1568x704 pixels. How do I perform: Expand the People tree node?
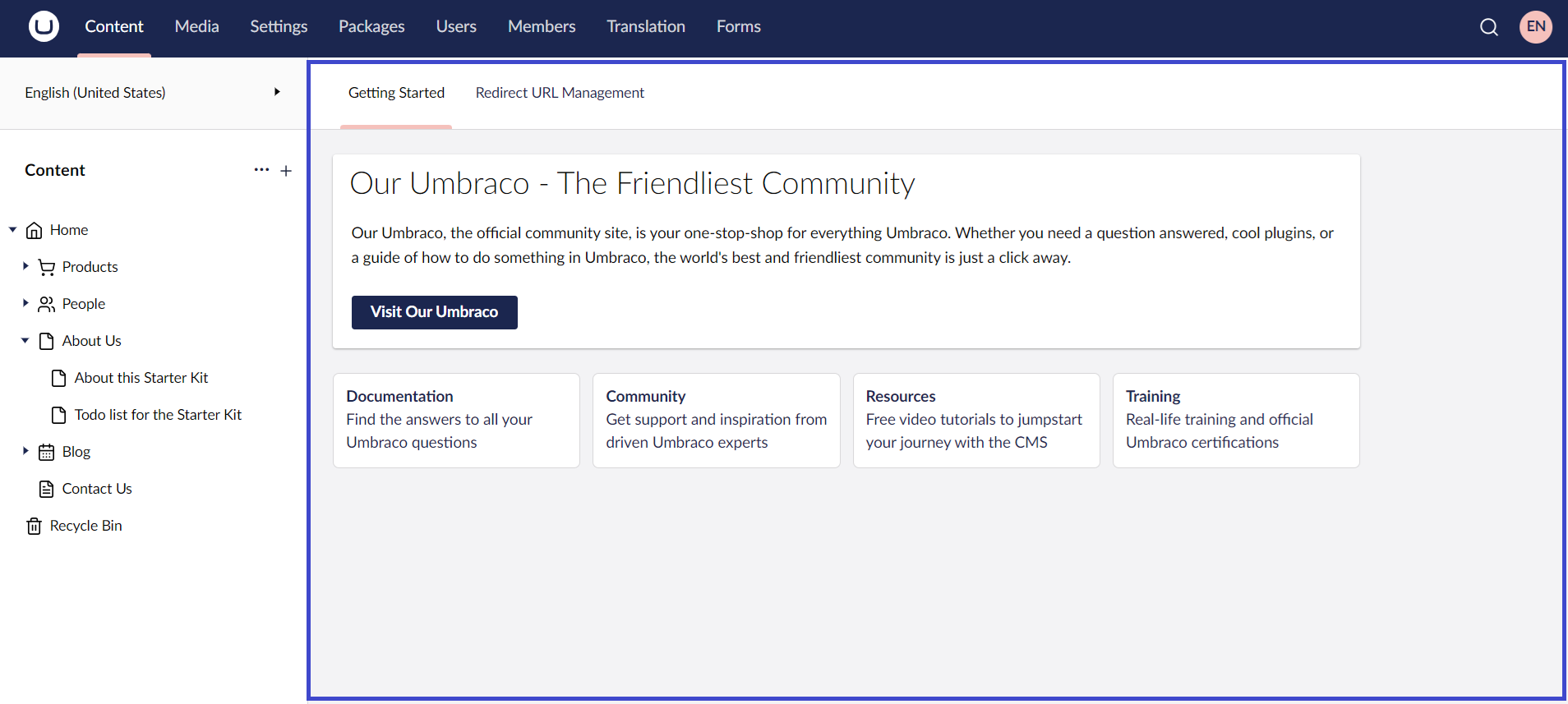tap(25, 303)
